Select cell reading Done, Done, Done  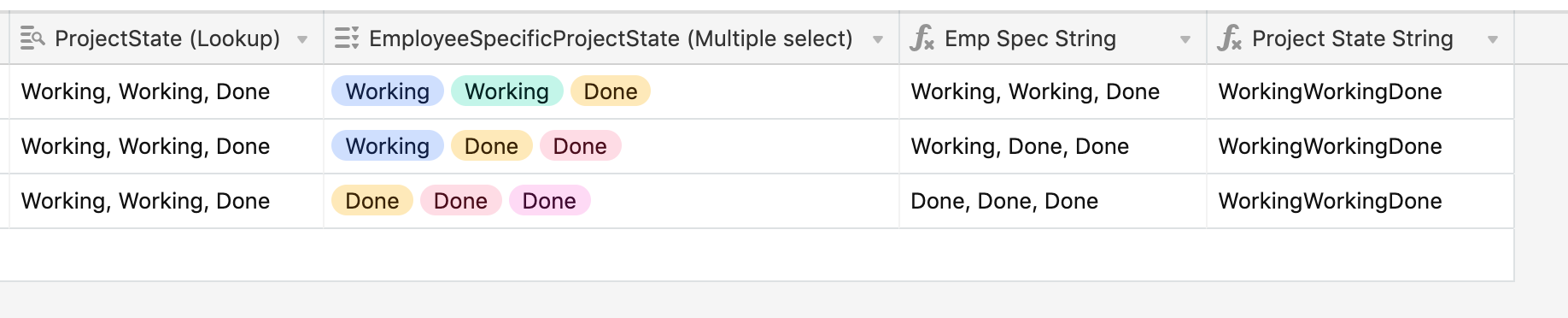tap(1053, 201)
